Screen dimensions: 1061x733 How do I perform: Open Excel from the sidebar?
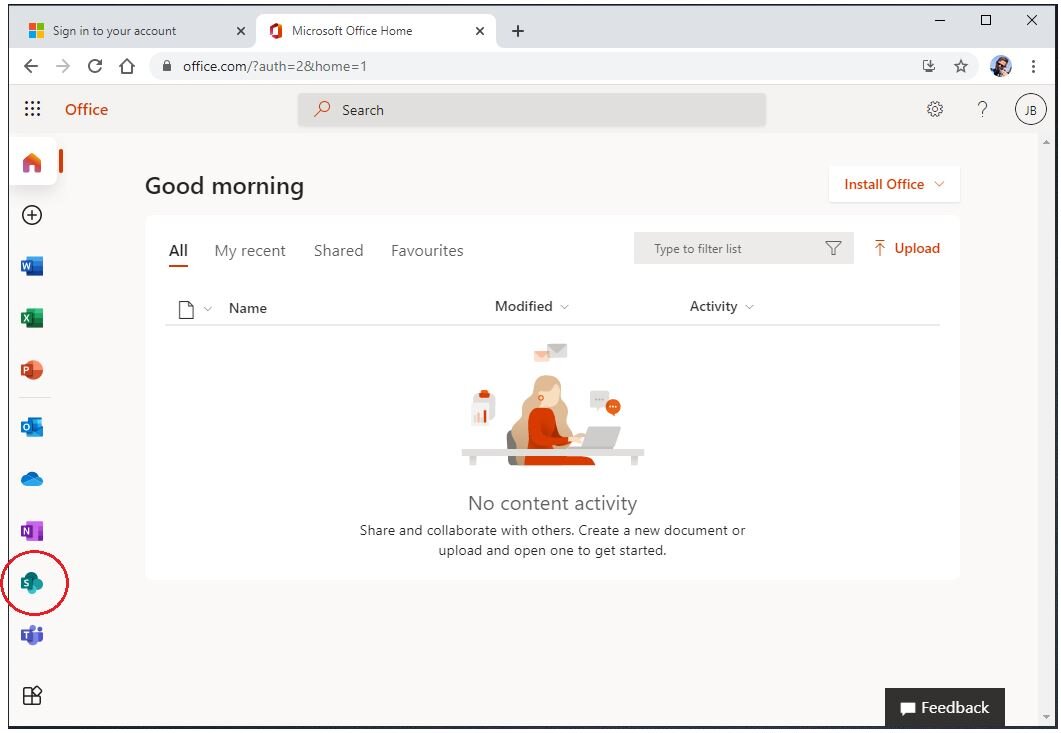point(32,317)
